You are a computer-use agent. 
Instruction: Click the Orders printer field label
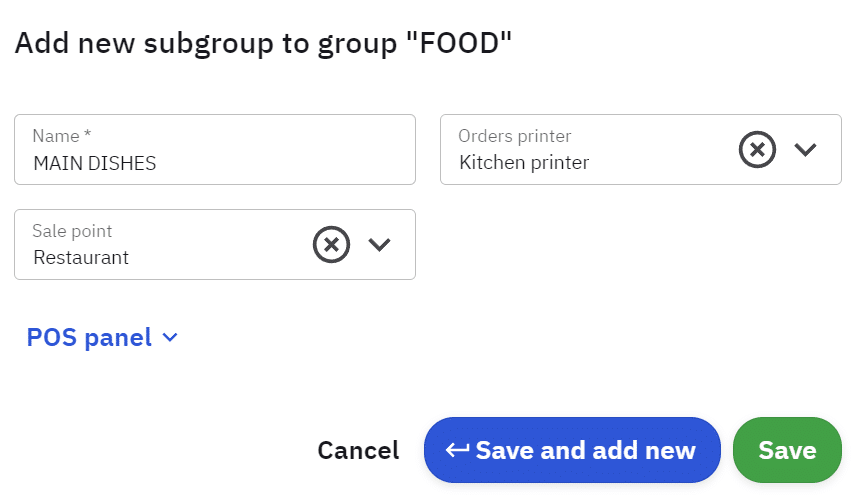click(x=514, y=136)
